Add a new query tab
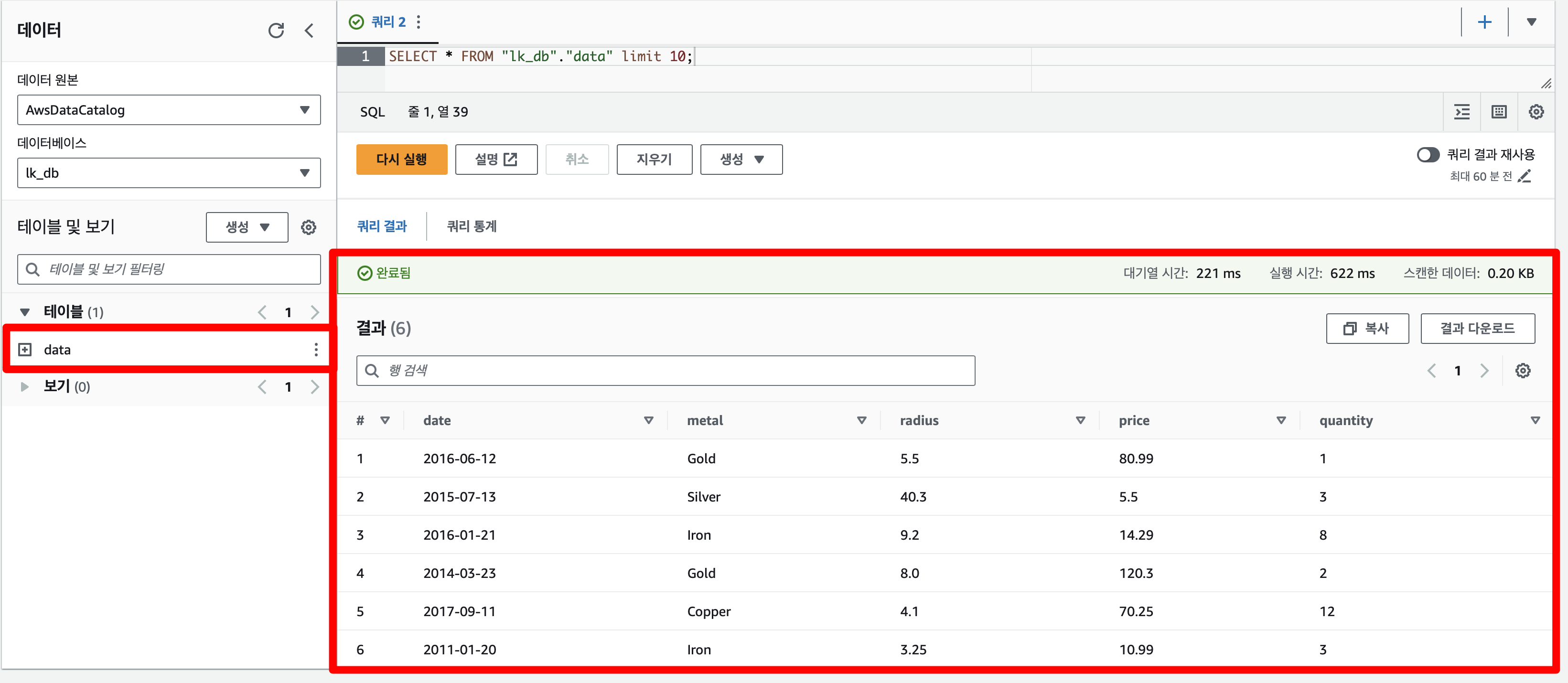The height and width of the screenshot is (683, 1568). pos(1484,22)
